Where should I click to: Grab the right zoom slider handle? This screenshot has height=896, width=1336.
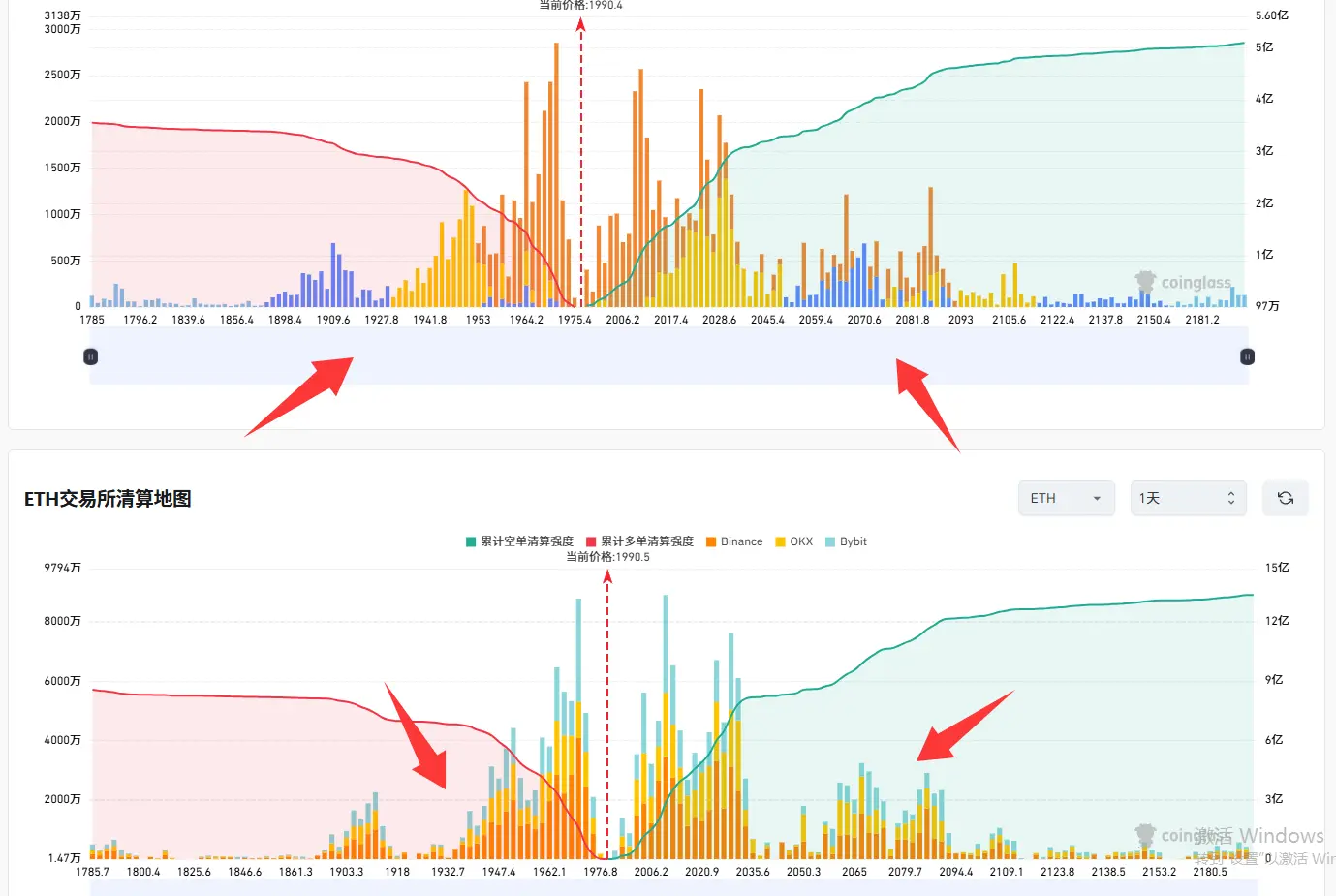pos(1247,356)
